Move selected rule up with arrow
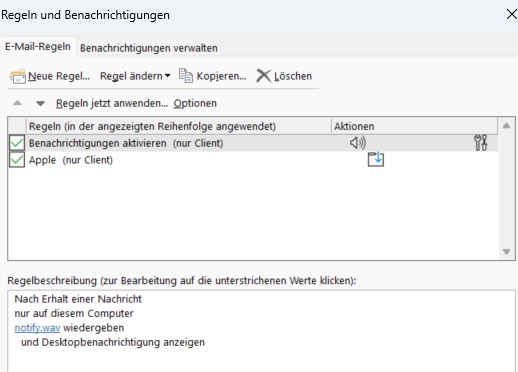Image resolution: width=518 pixels, height=372 pixels. tap(17, 103)
